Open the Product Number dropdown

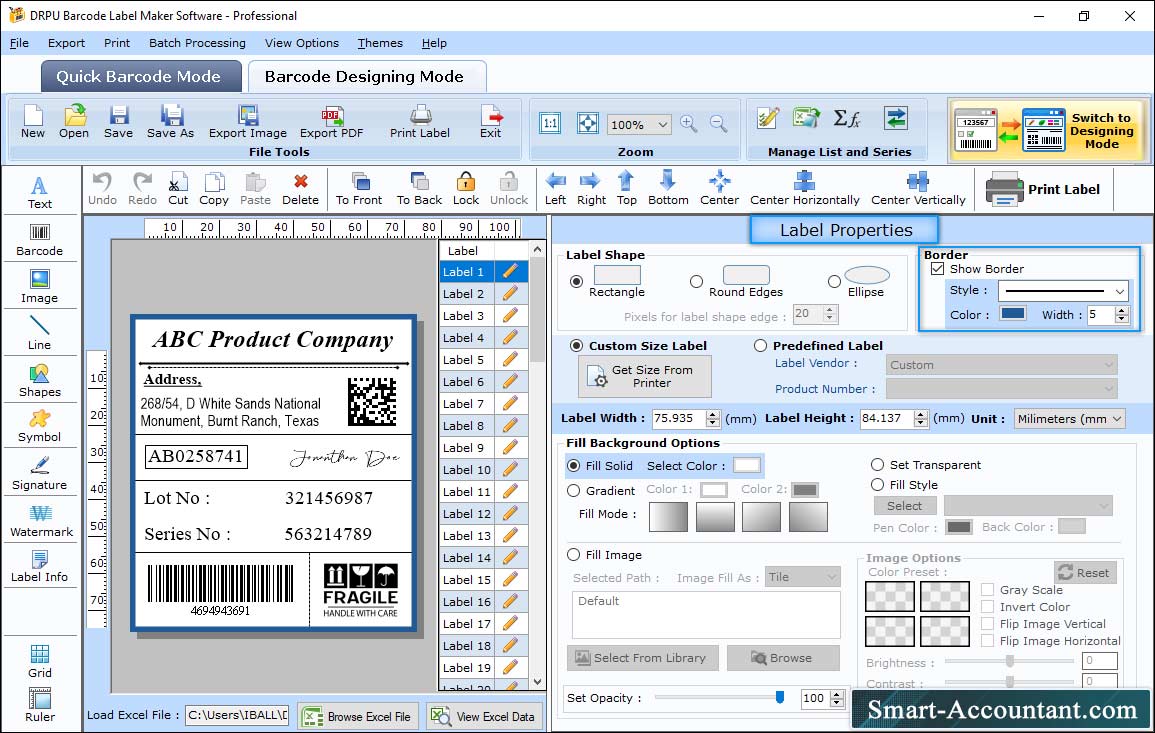(1001, 389)
